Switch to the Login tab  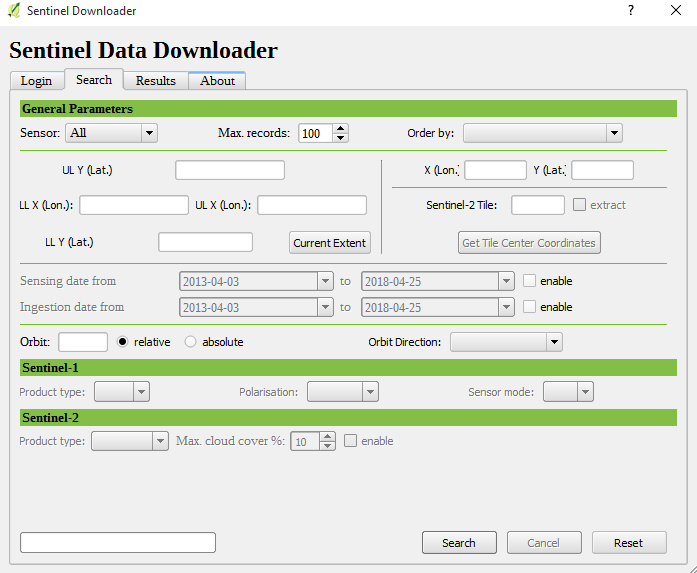(x=36, y=81)
